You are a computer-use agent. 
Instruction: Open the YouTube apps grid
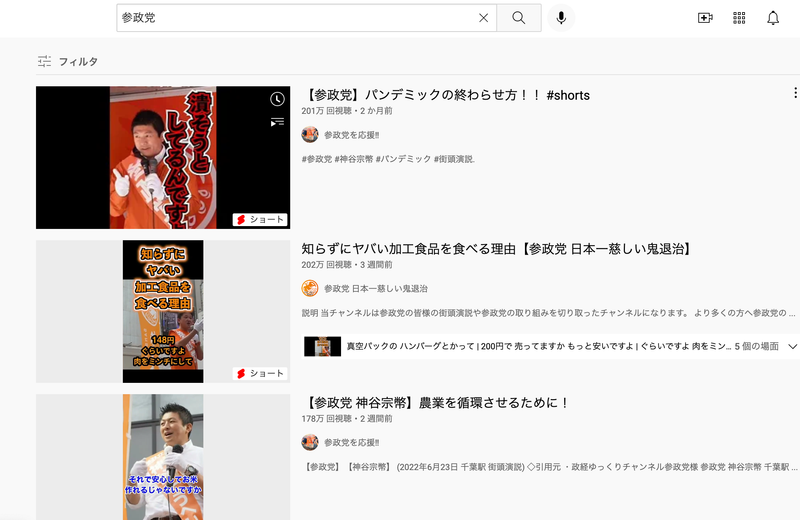tap(739, 18)
